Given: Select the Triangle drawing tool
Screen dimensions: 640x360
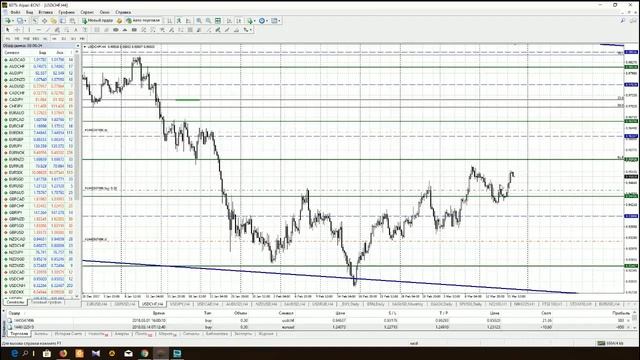Looking at the screenshot, I should coord(125,30).
